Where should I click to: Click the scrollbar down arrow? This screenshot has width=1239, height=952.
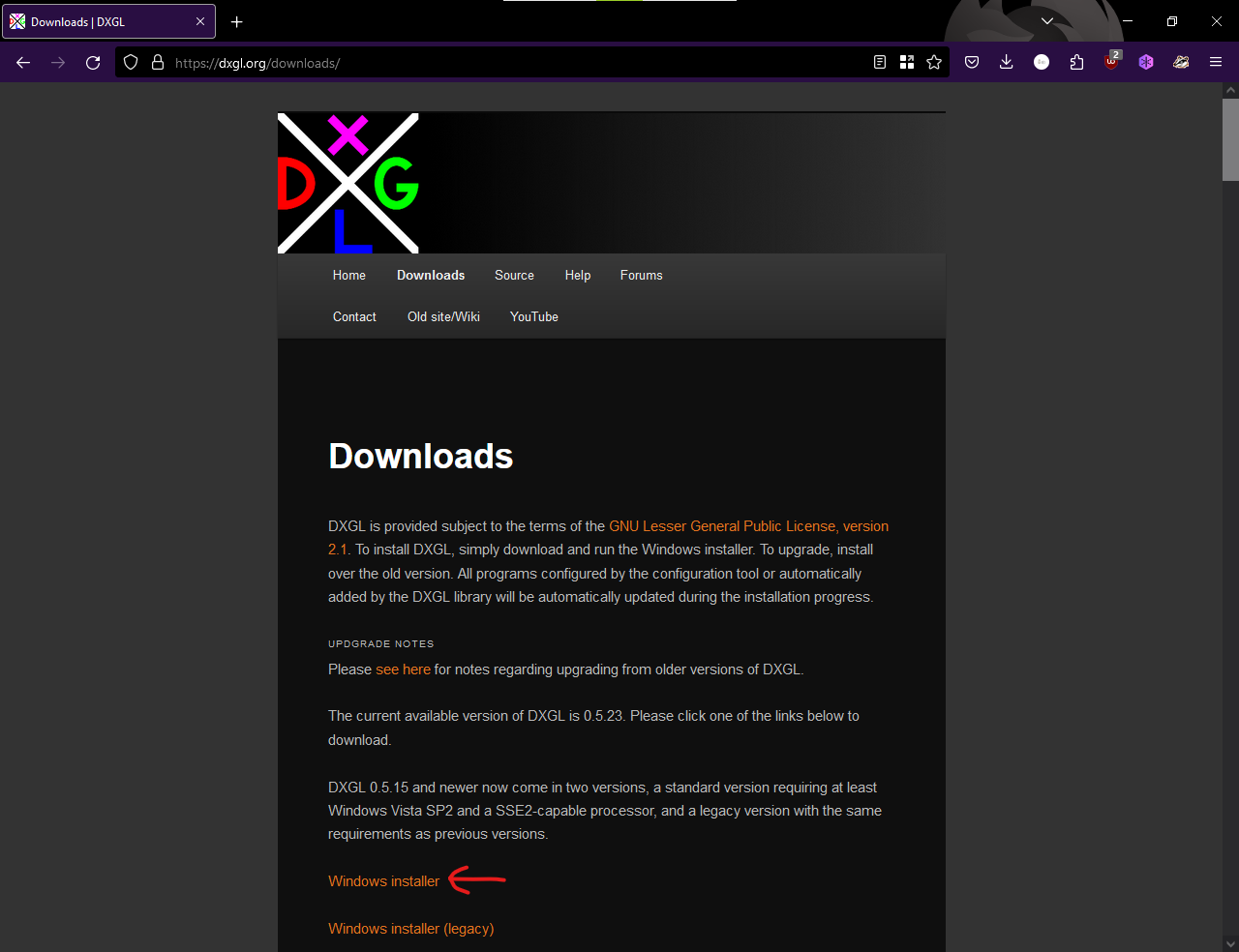click(x=1230, y=943)
